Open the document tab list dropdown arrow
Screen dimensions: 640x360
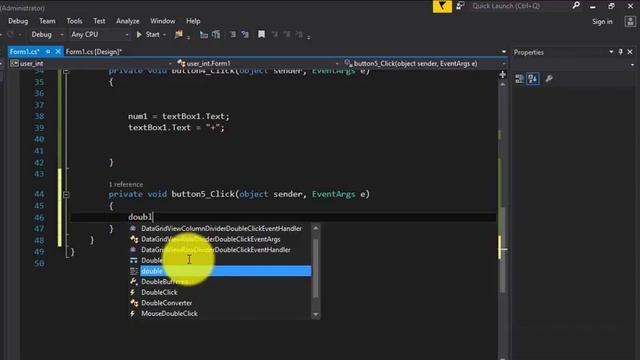[504, 52]
